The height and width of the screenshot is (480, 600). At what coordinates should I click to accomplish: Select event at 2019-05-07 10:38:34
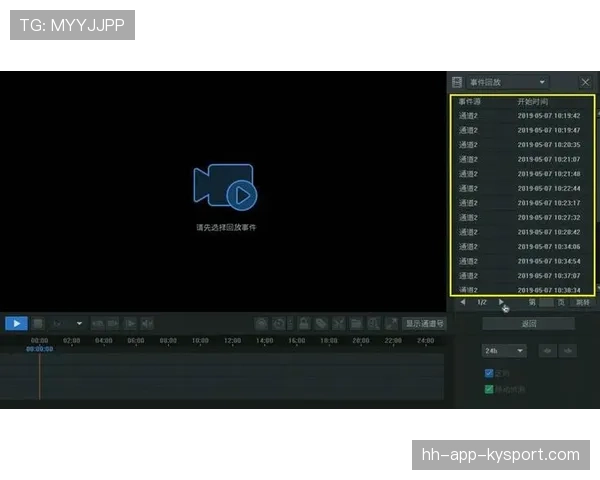[x=523, y=290]
